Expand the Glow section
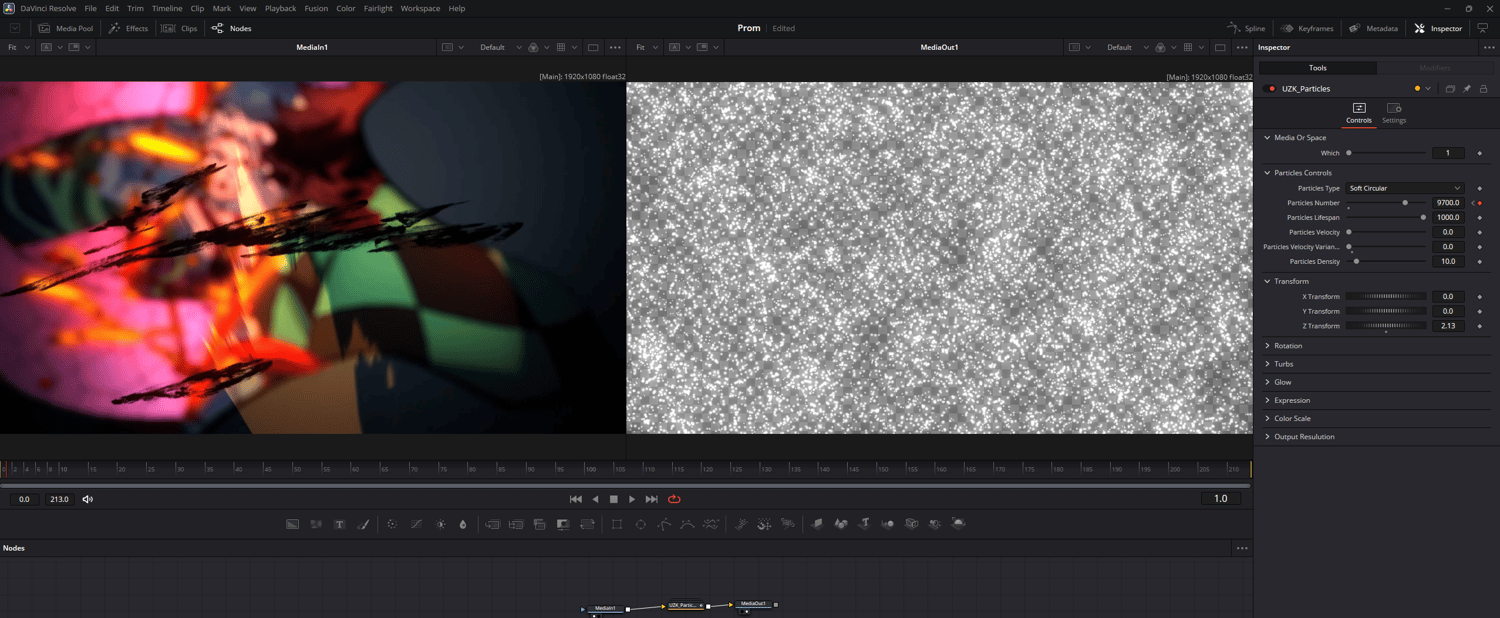 [x=1282, y=382]
